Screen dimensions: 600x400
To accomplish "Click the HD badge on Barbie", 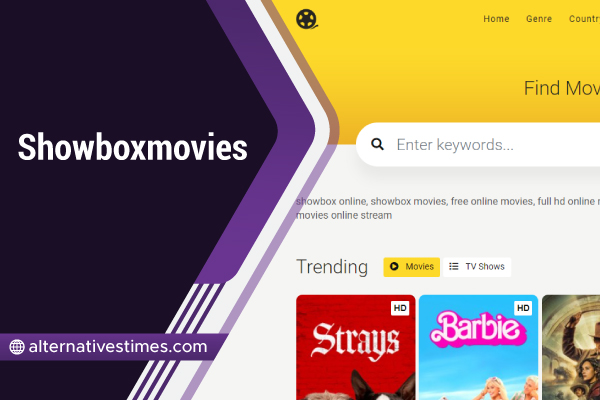I will (523, 308).
